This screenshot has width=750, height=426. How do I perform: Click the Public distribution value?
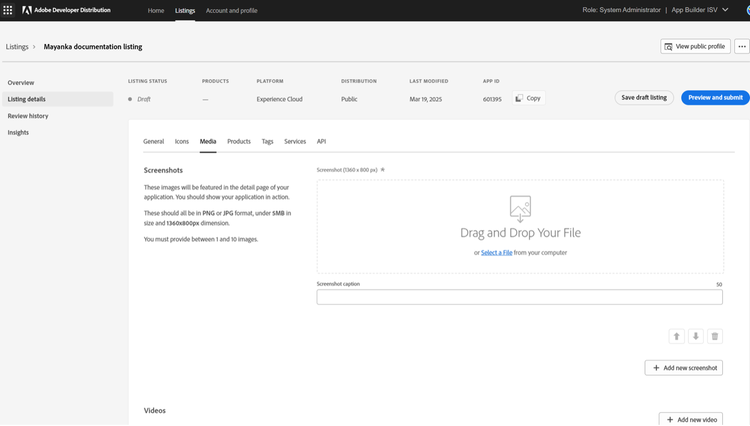pyautogui.click(x=349, y=99)
